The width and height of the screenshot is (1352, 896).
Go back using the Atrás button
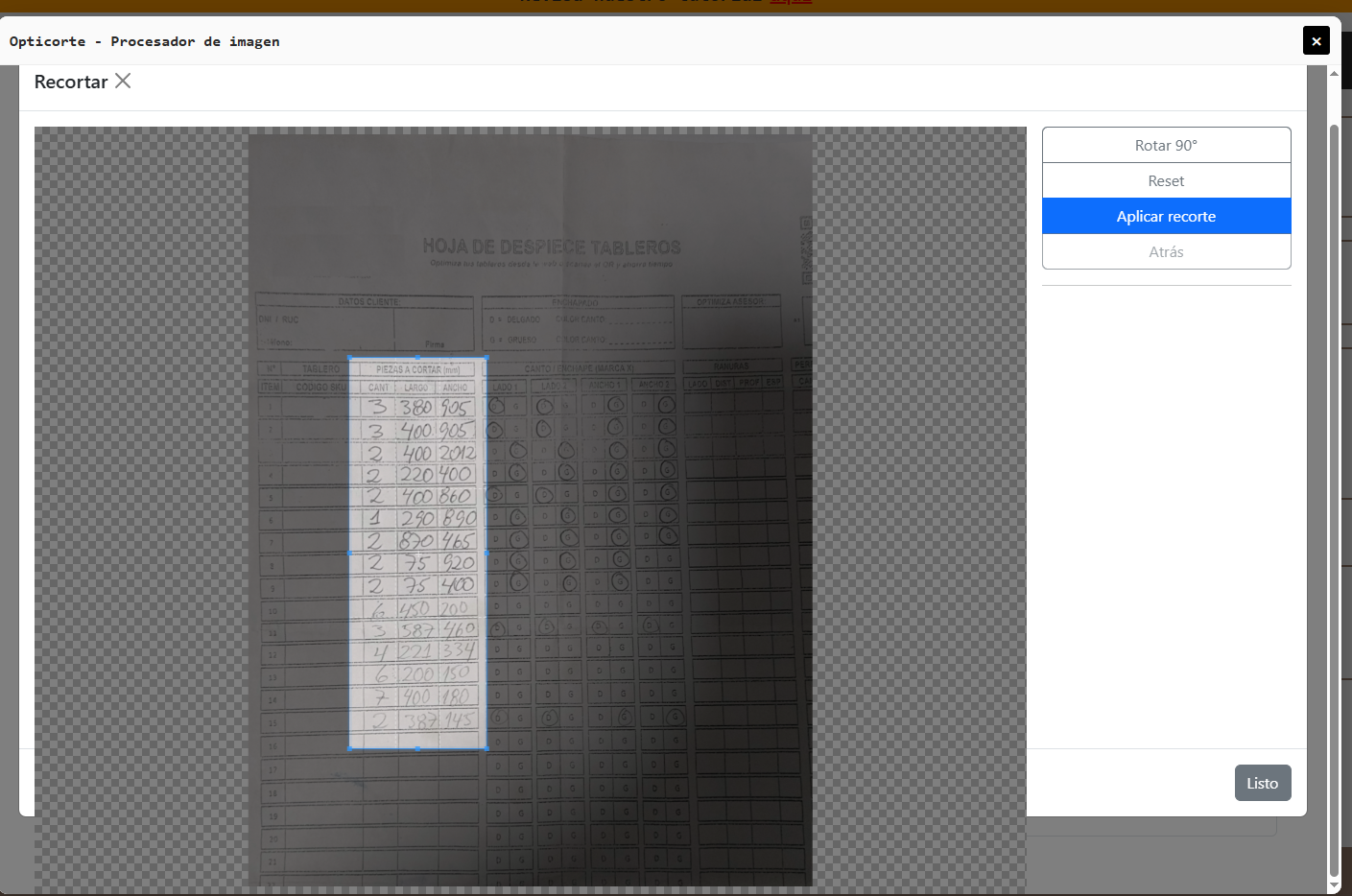[1166, 251]
